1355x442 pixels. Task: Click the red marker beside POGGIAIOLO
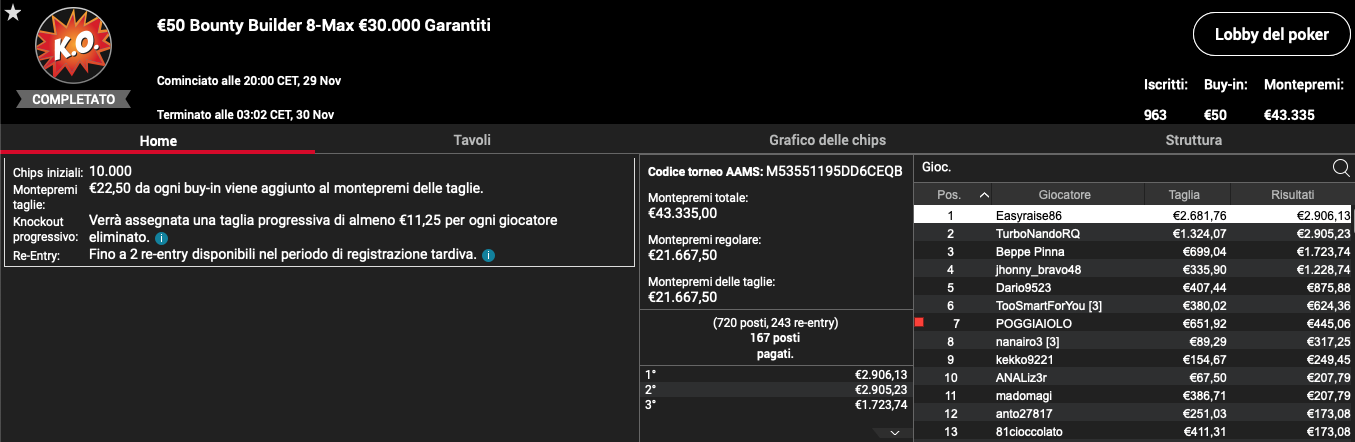click(x=919, y=322)
